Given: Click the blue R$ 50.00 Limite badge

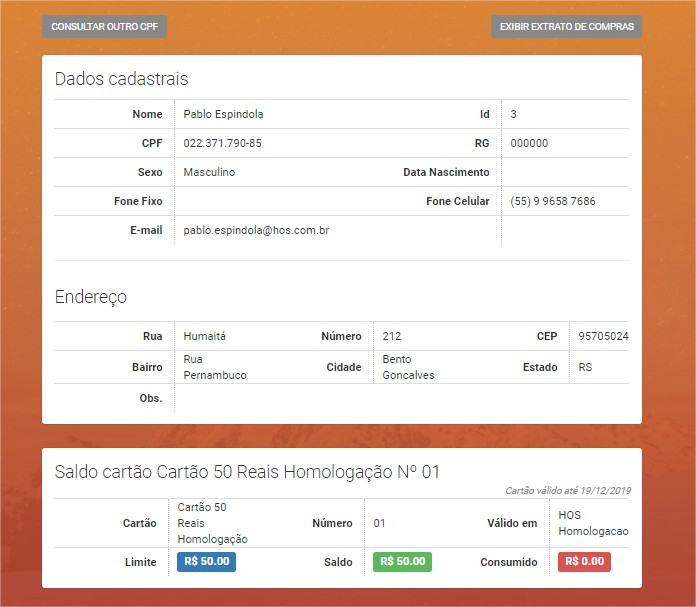Looking at the screenshot, I should point(206,562).
